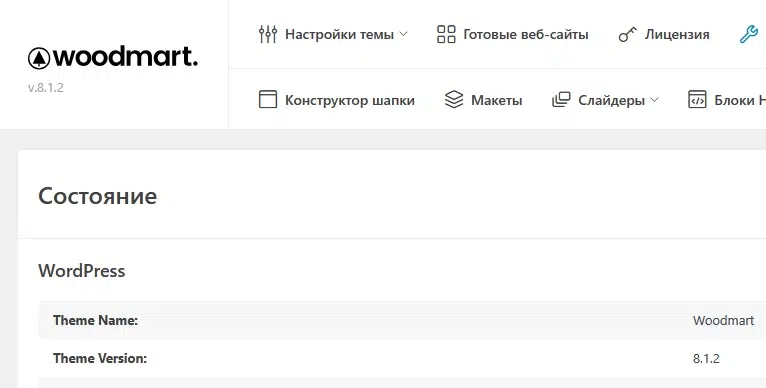This screenshot has height=388, width=766.
Task: Click the key icon for Лицензия
Action: coord(628,35)
